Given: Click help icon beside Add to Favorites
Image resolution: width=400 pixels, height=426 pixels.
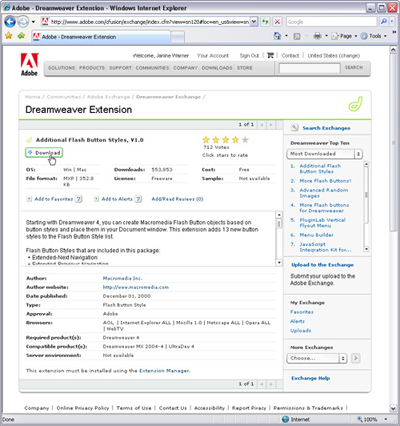Looking at the screenshot, I should click(79, 199).
